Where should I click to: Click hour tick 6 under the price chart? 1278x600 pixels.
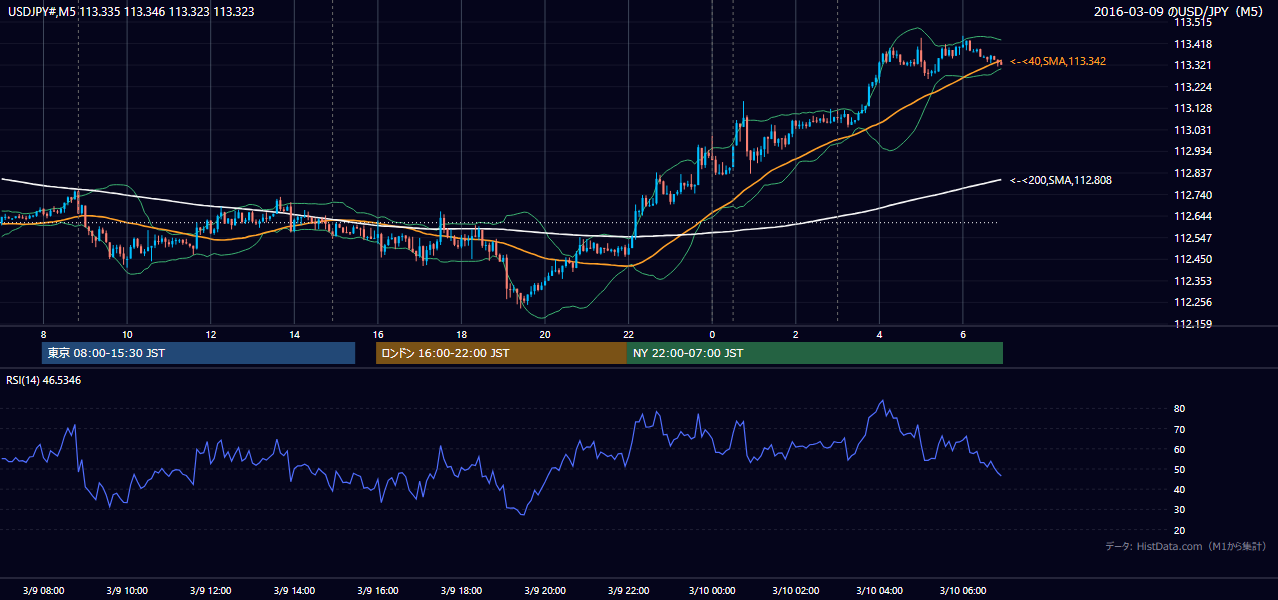coord(962,334)
